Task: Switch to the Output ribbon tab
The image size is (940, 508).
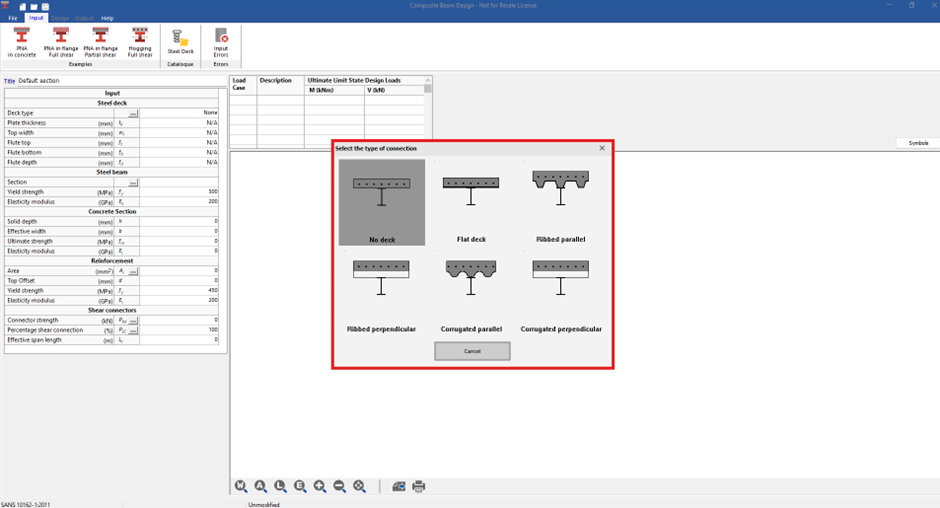Action: [84, 18]
